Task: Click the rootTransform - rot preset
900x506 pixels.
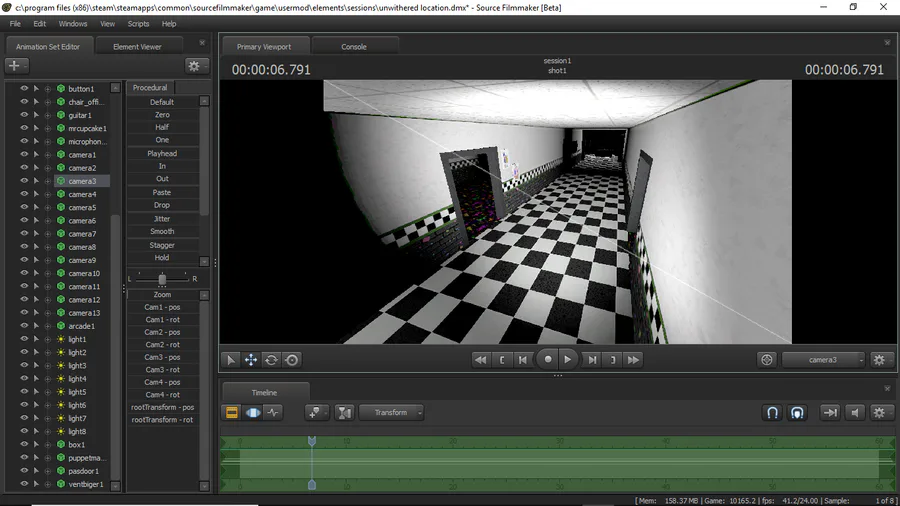Action: (162, 420)
